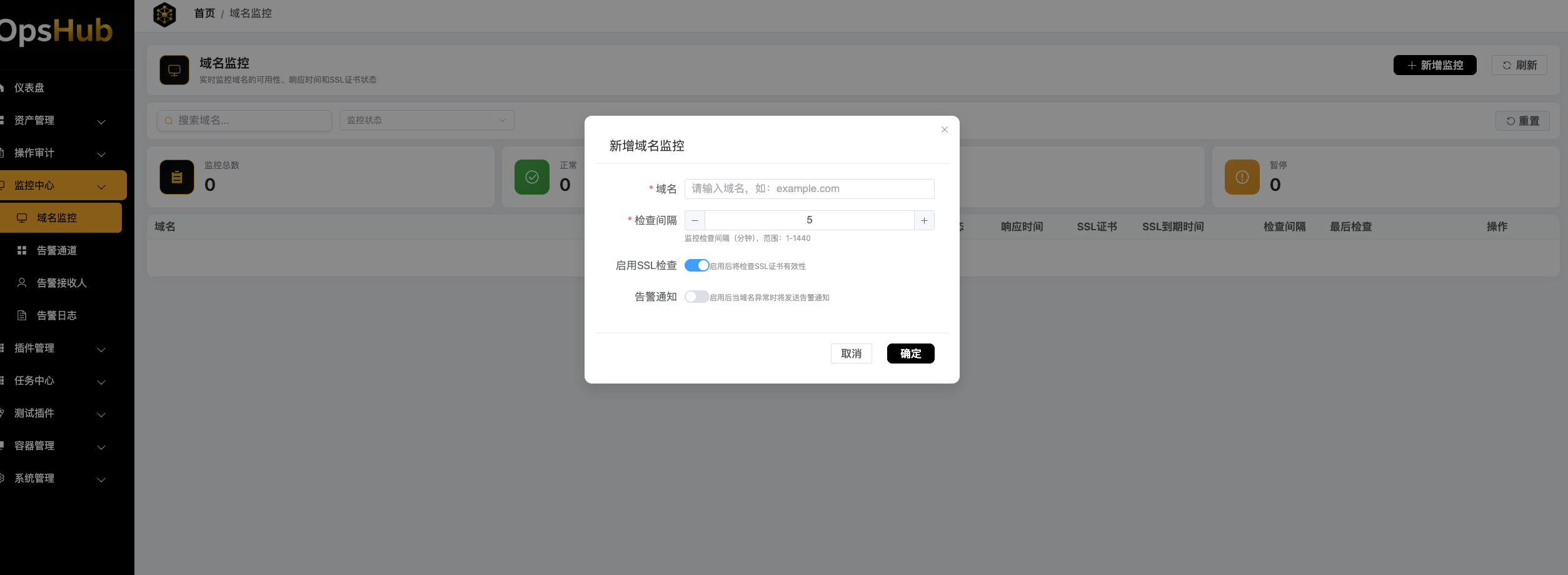The image size is (1568, 575).
Task: Open the 监控状态 dropdown
Action: (x=427, y=120)
